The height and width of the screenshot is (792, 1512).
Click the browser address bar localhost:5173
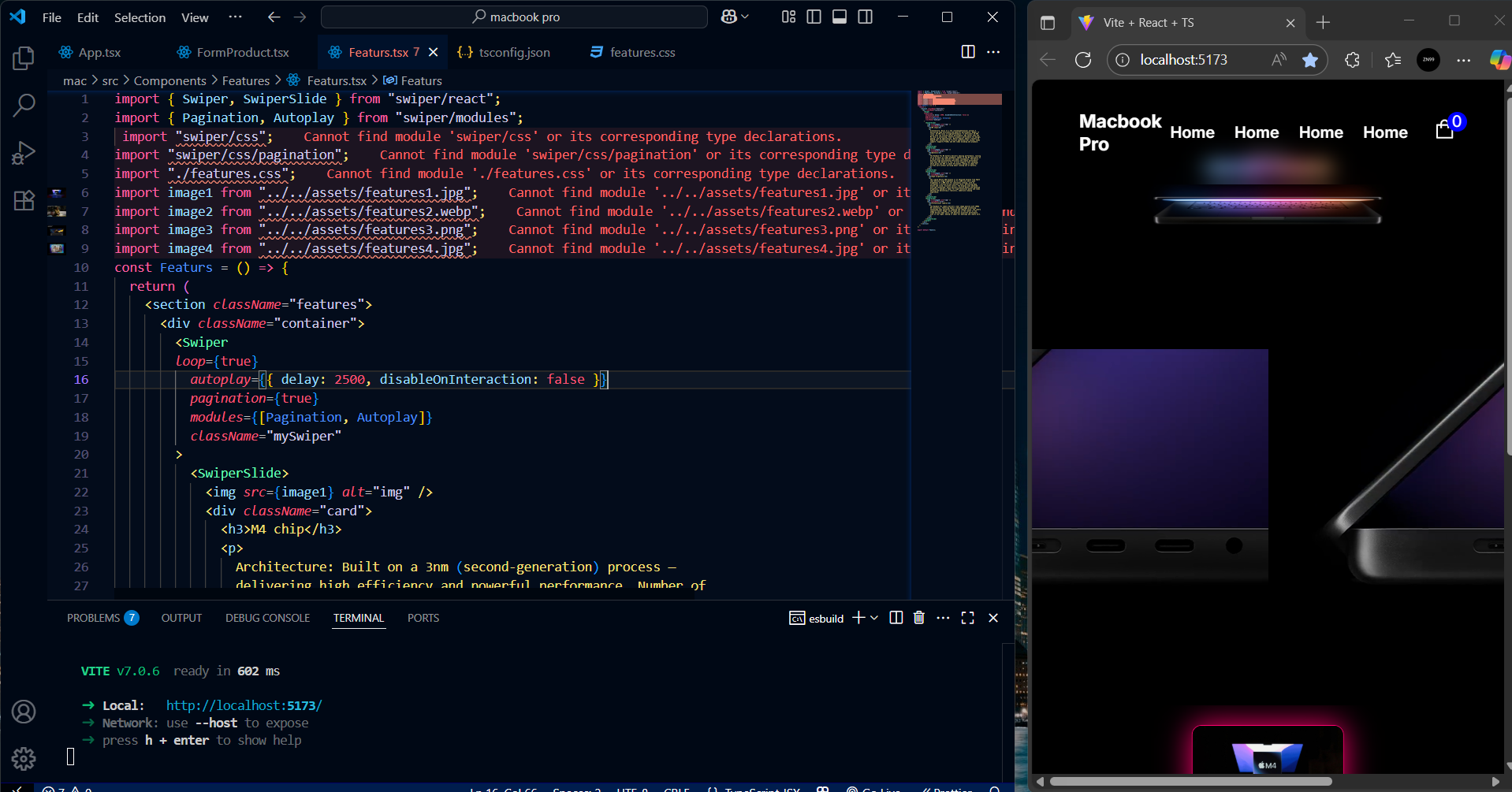pos(1183,60)
